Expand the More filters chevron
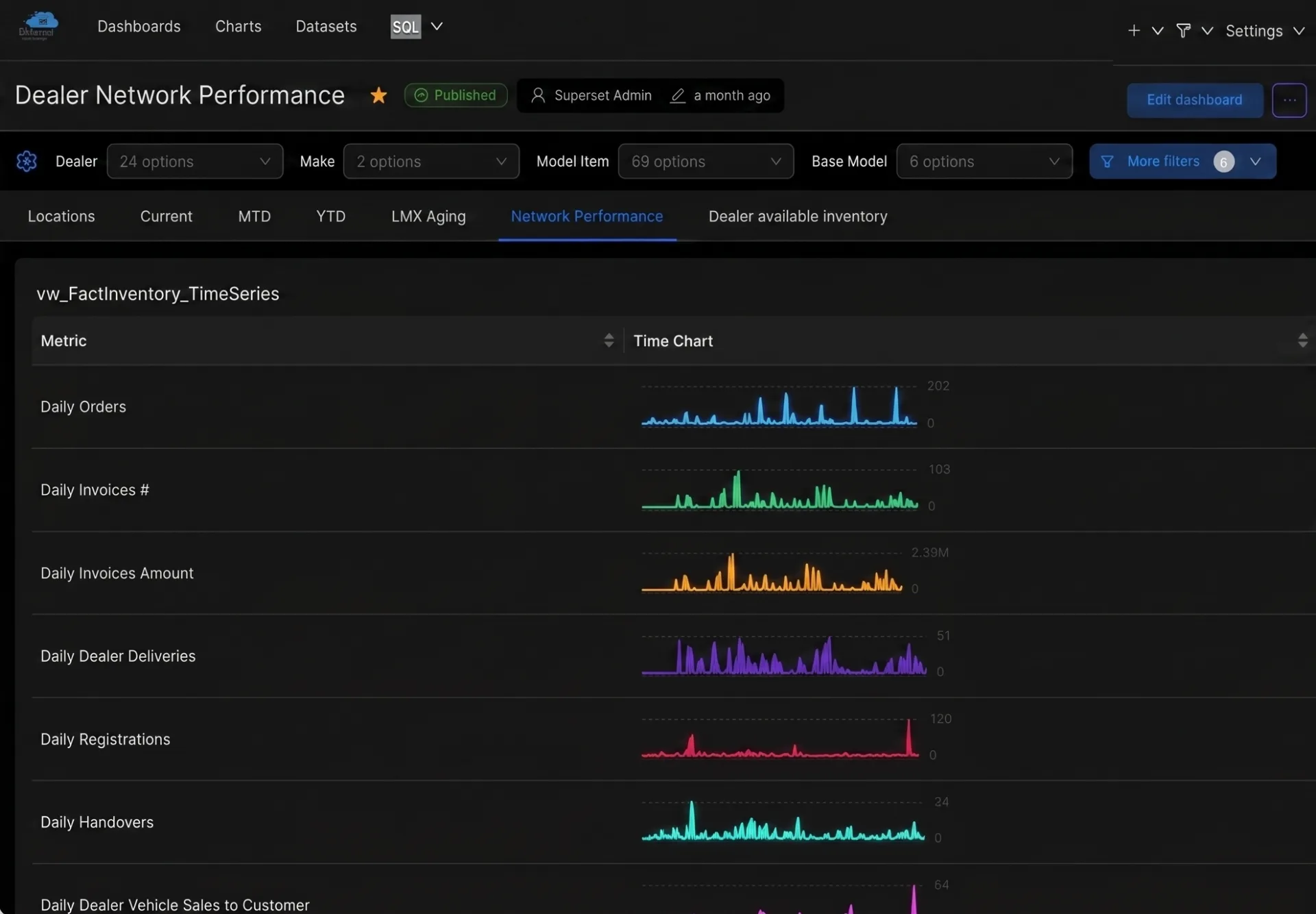1316x914 pixels. [x=1255, y=162]
